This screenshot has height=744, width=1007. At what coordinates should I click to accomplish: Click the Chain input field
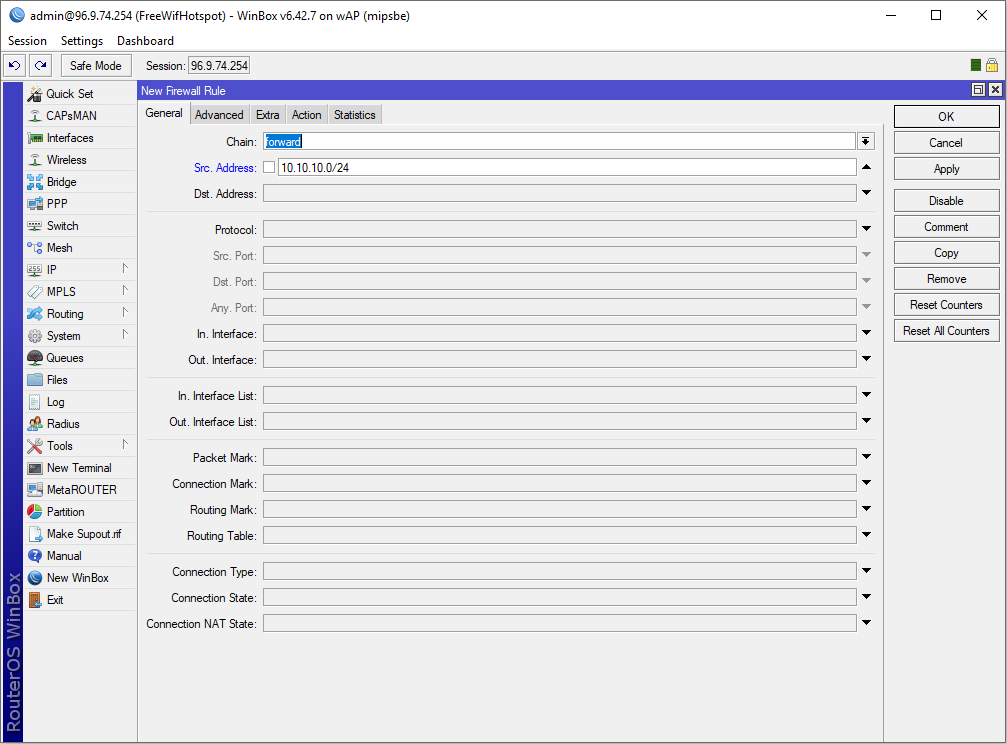559,141
